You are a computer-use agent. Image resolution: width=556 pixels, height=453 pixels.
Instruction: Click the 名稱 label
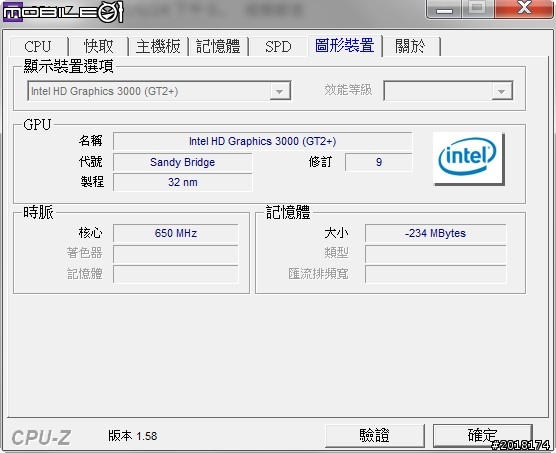pos(90,141)
